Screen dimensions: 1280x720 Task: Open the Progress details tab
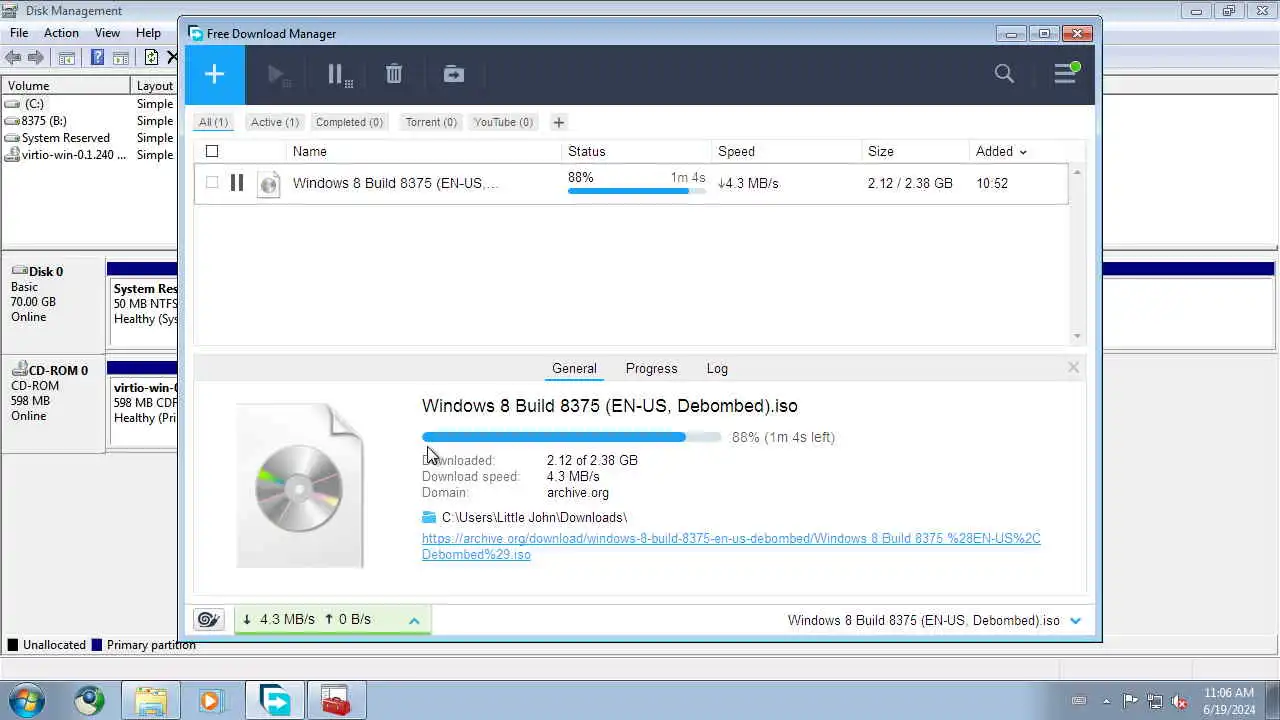click(652, 368)
